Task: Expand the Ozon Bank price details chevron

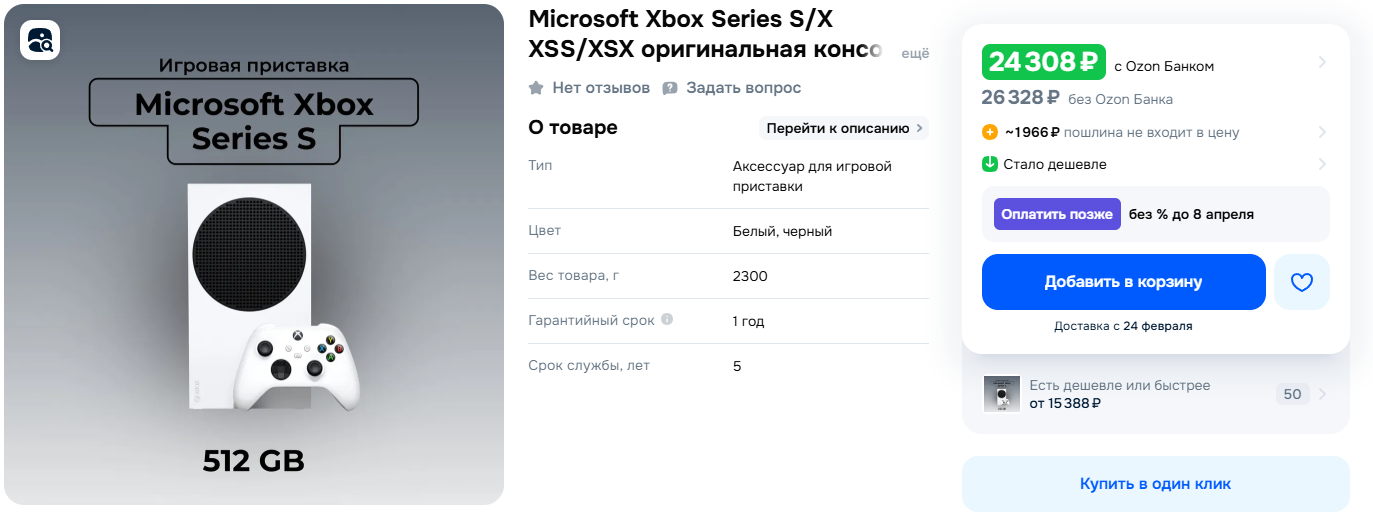Action: click(1322, 62)
